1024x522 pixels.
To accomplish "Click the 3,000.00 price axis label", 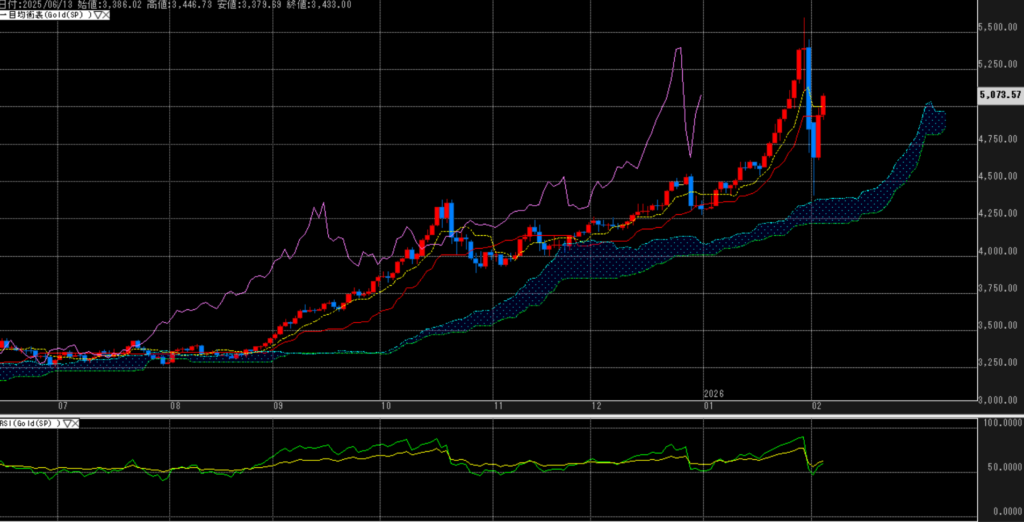I will [1001, 400].
